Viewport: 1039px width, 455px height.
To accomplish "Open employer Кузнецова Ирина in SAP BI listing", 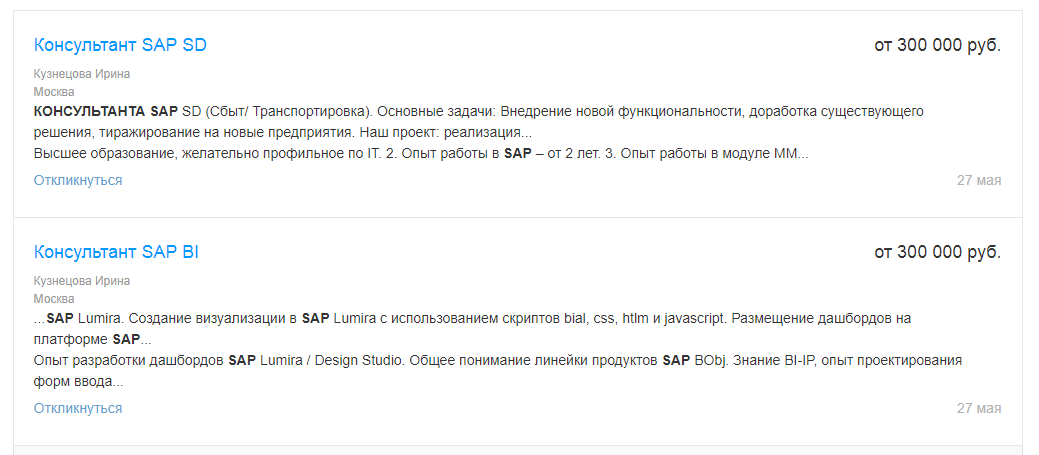I will [x=82, y=281].
